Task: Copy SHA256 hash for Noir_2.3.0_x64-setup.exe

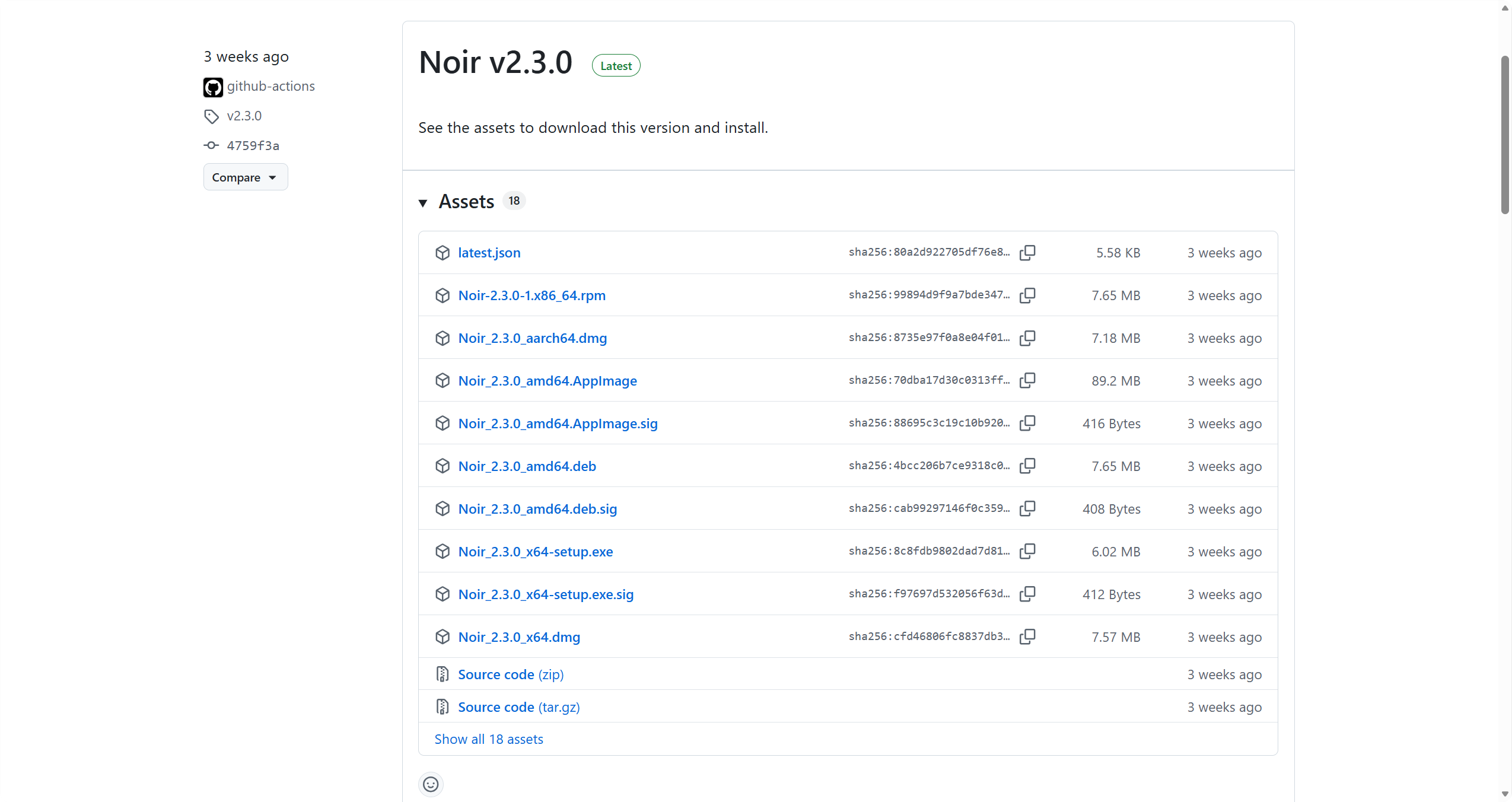Action: pos(1027,552)
